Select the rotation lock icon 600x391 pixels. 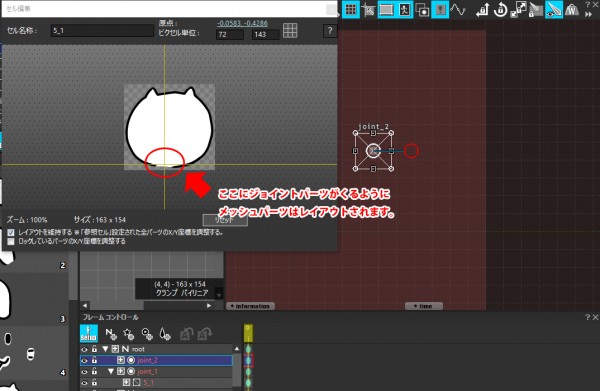(500, 10)
